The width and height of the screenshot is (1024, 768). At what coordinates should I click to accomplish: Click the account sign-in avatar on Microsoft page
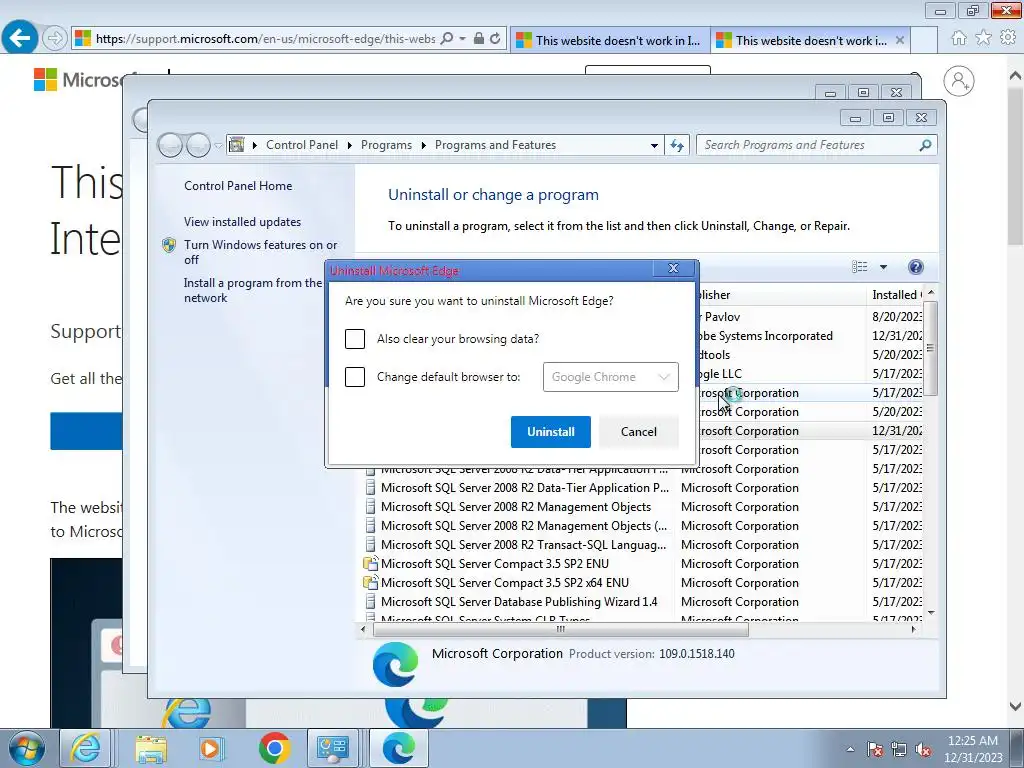pyautogui.click(x=959, y=81)
